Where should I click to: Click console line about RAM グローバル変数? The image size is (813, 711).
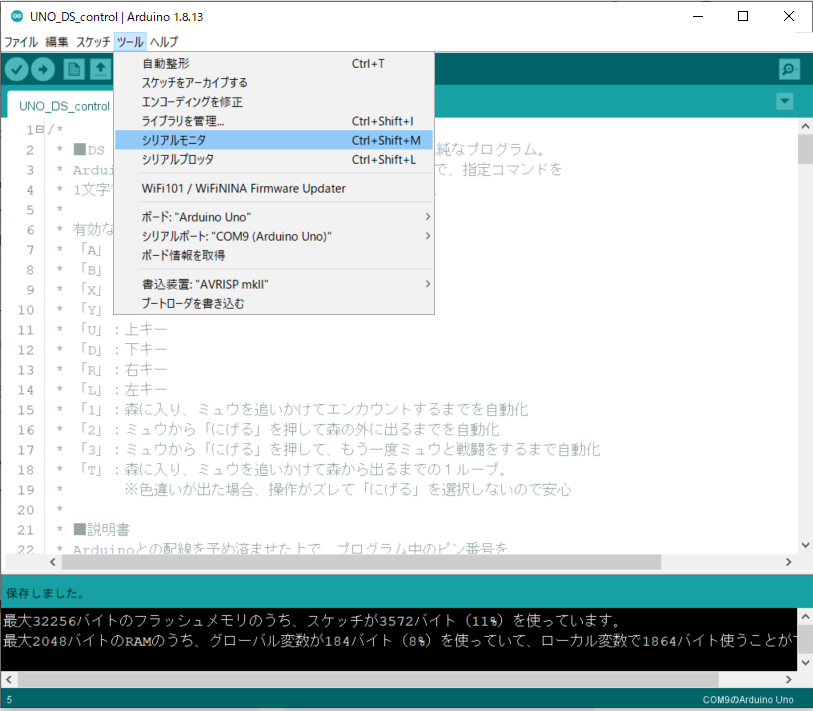pos(399,641)
